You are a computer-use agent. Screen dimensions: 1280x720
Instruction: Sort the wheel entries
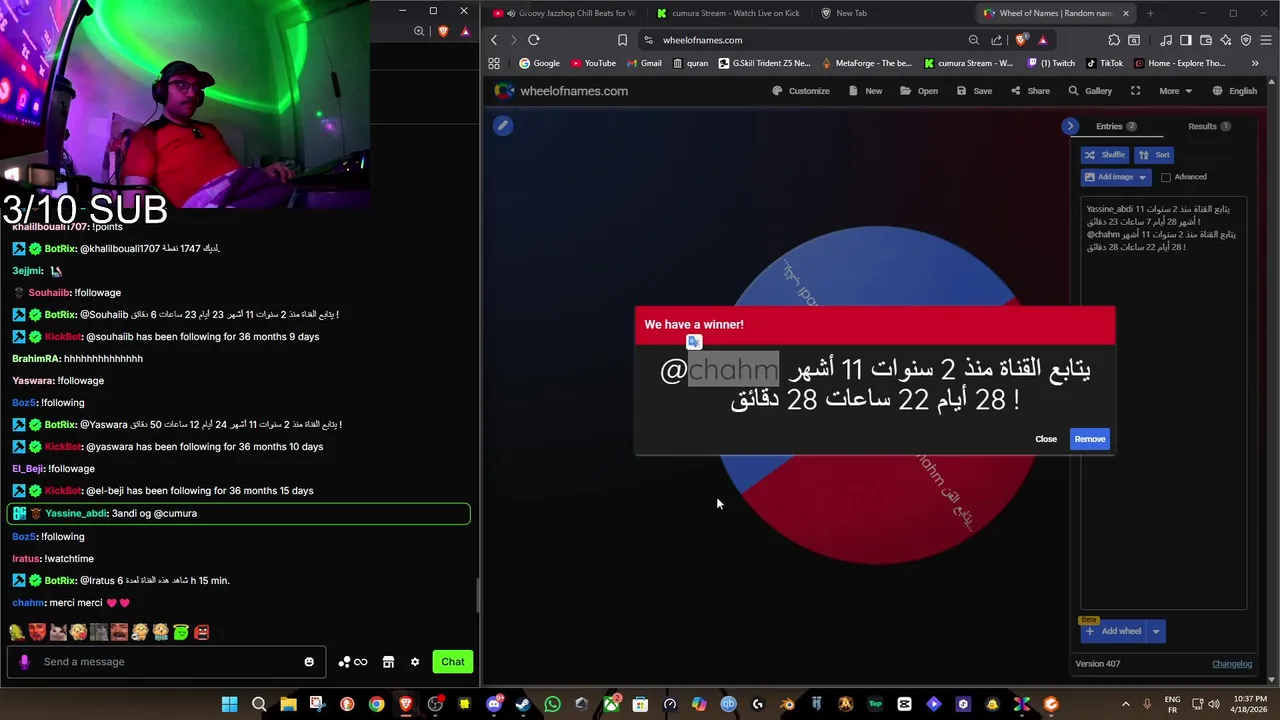[1154, 155]
